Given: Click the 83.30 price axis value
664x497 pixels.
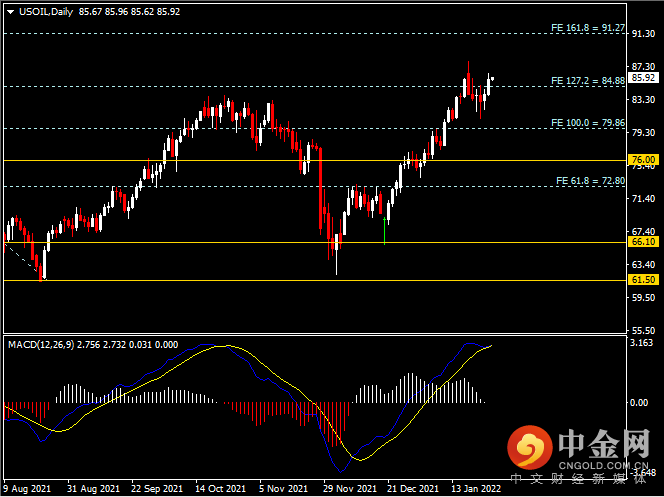Looking at the screenshot, I should (x=643, y=99).
